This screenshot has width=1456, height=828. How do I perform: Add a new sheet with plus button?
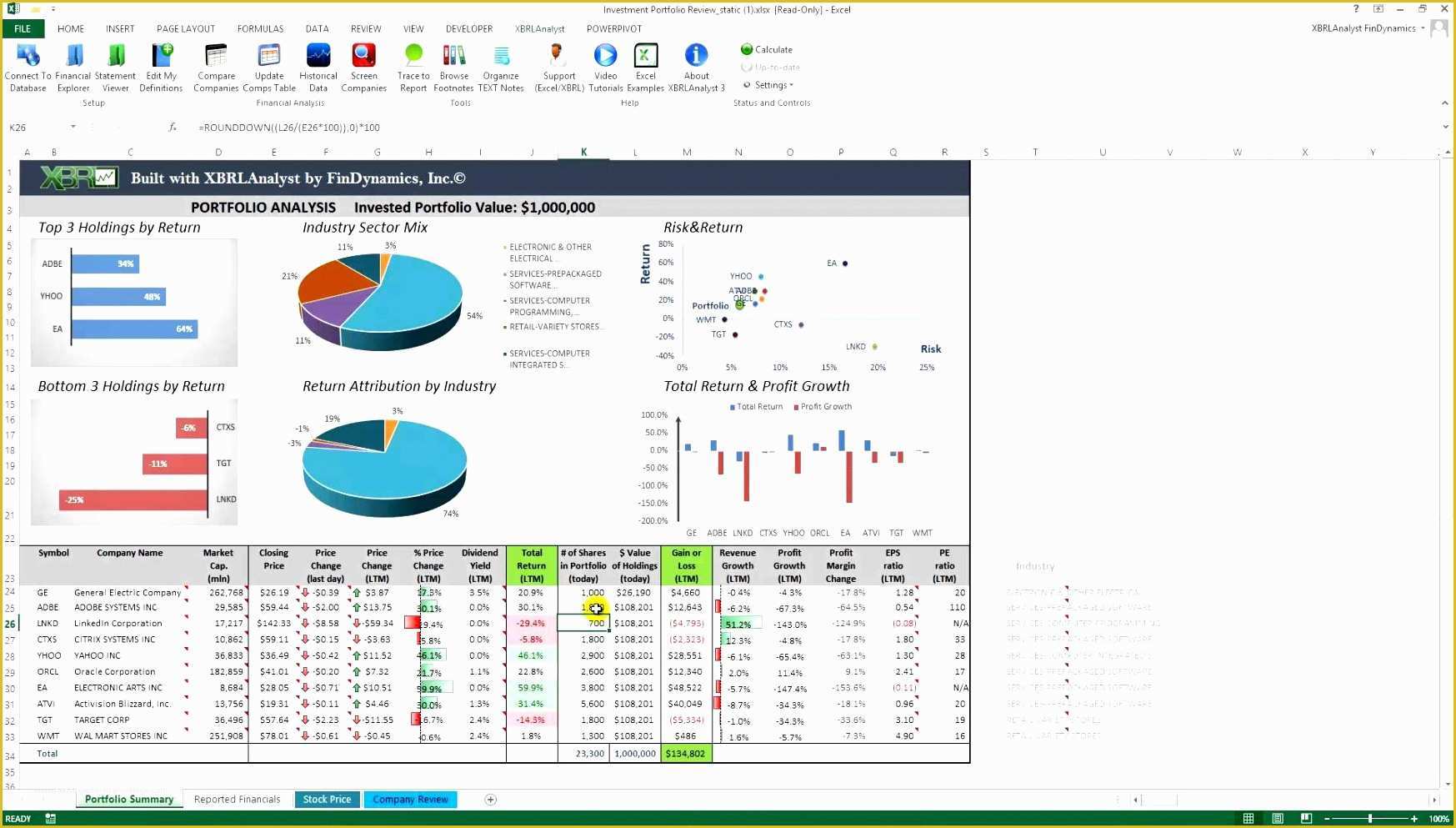coord(491,800)
